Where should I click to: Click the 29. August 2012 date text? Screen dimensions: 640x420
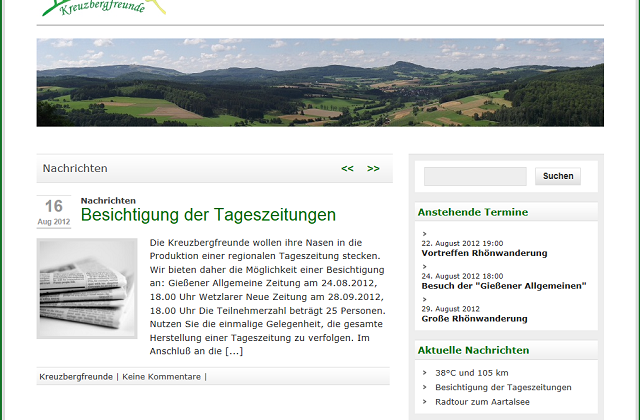click(x=451, y=309)
